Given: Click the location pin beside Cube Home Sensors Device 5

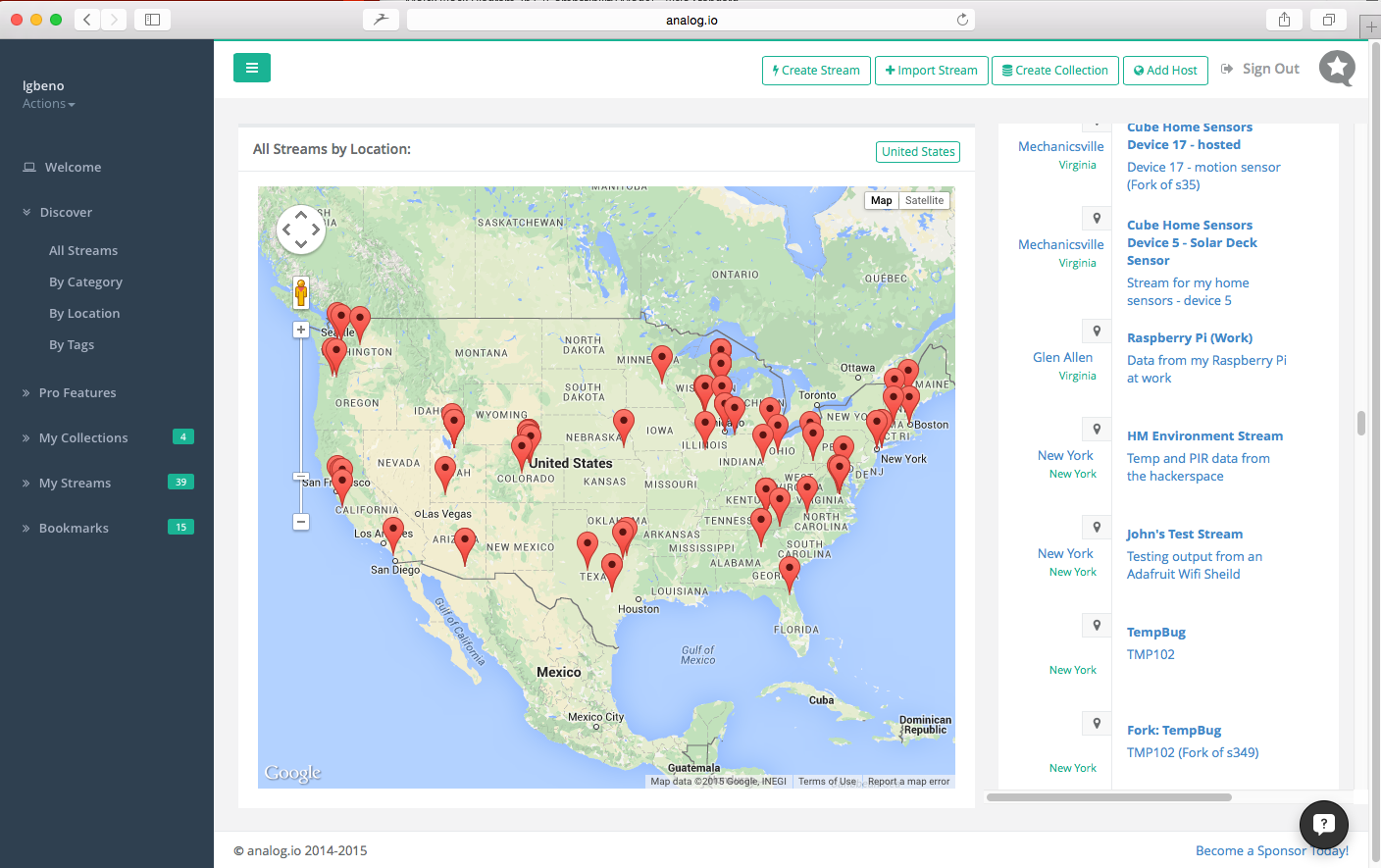Looking at the screenshot, I should (1097, 218).
